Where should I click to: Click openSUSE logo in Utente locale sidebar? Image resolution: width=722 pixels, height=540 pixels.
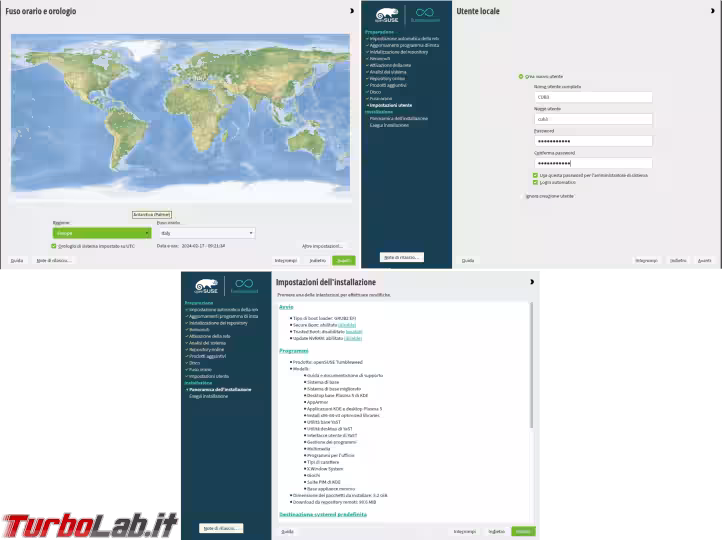pyautogui.click(x=387, y=15)
